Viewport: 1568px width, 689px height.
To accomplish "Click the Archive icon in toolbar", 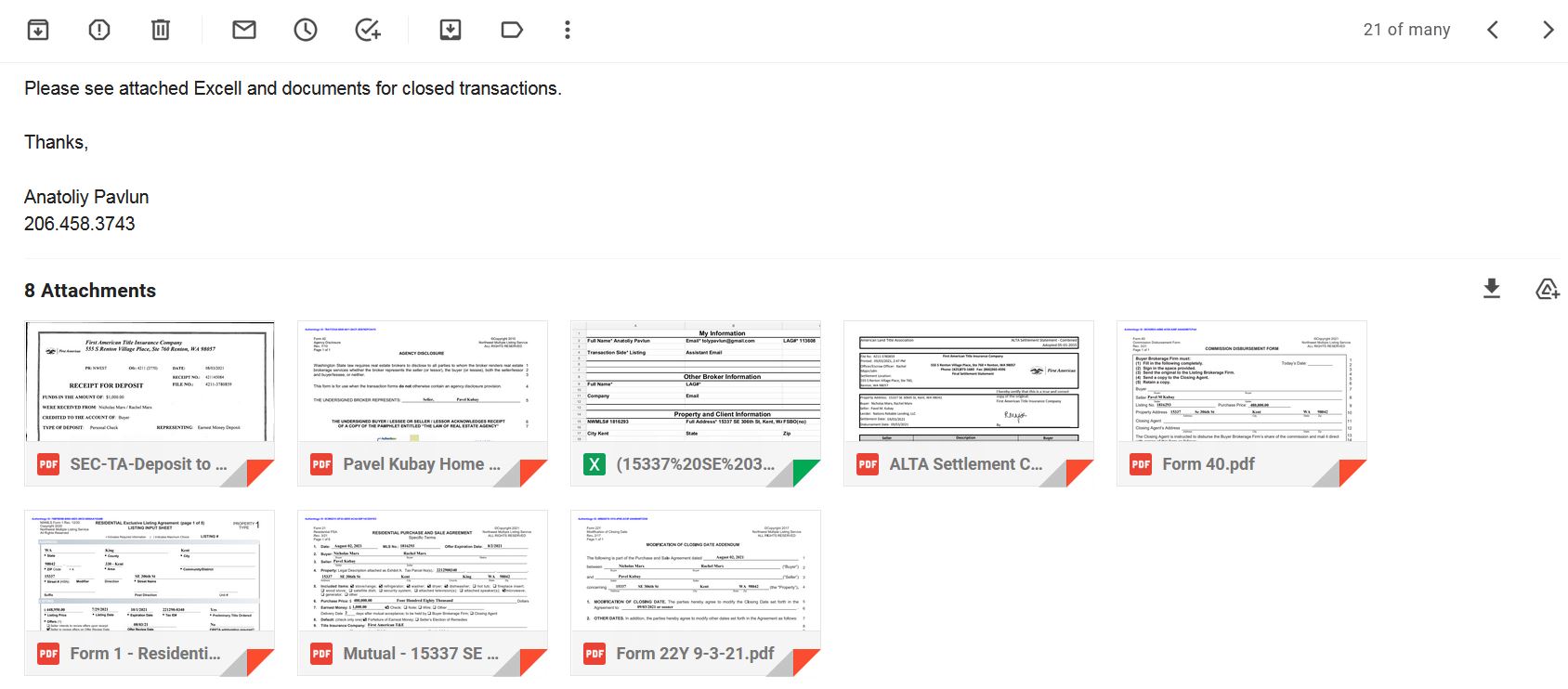I will [x=38, y=30].
